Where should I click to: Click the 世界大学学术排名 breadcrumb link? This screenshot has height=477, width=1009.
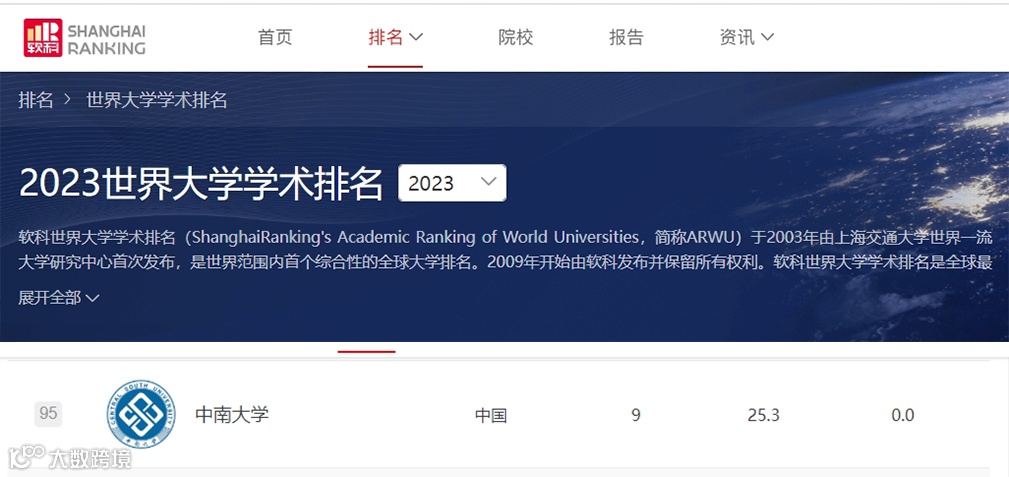click(156, 100)
